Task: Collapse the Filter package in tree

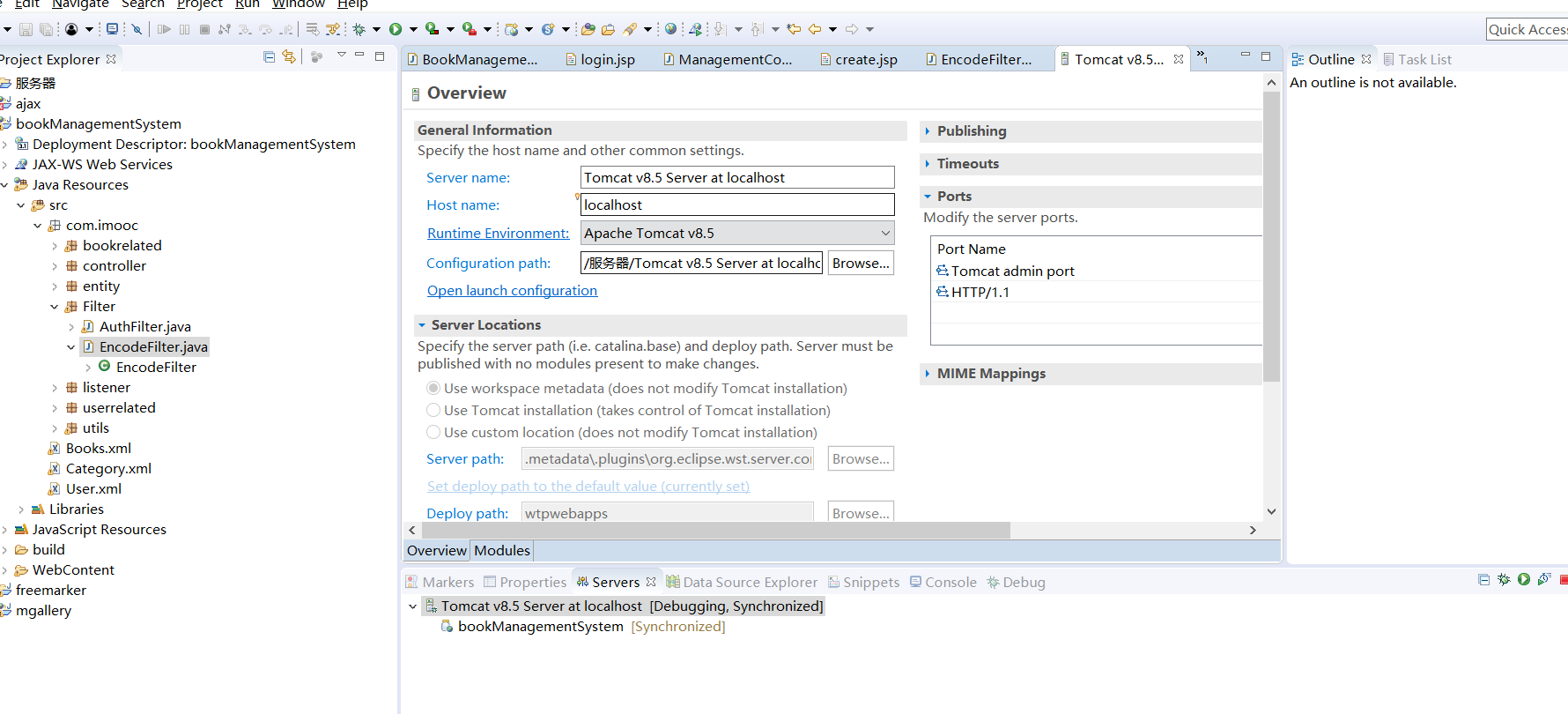Action: coord(55,307)
